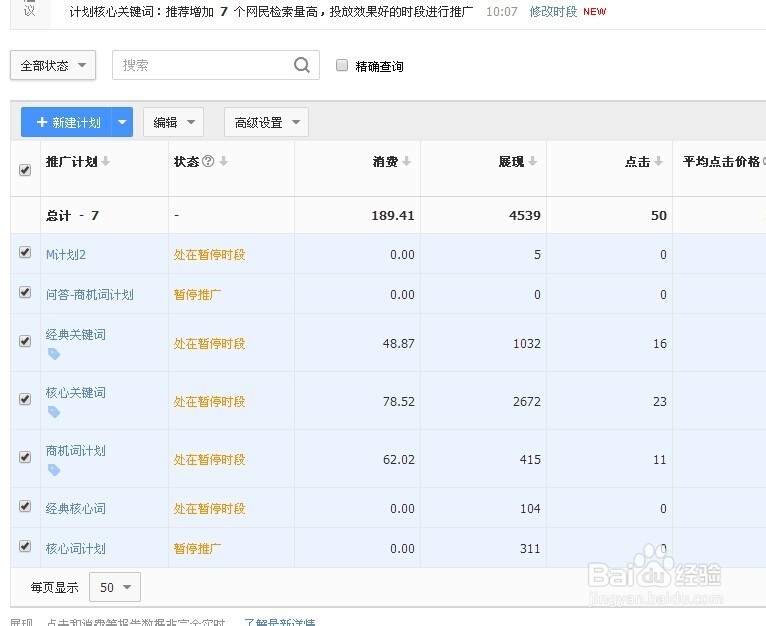
Task: Click the total 消费 value 189.41
Action: pyautogui.click(x=393, y=216)
